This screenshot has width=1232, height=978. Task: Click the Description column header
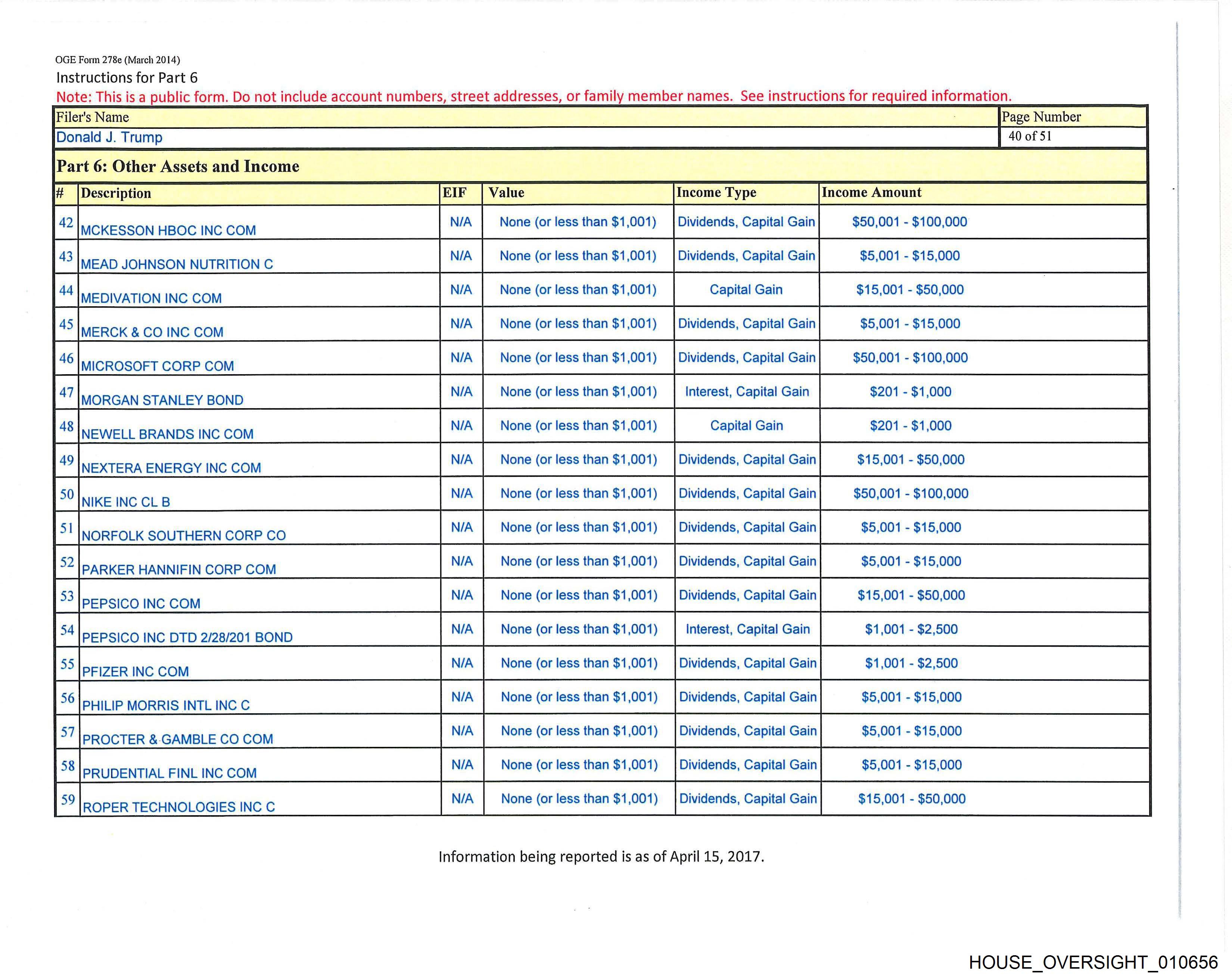pyautogui.click(x=116, y=193)
